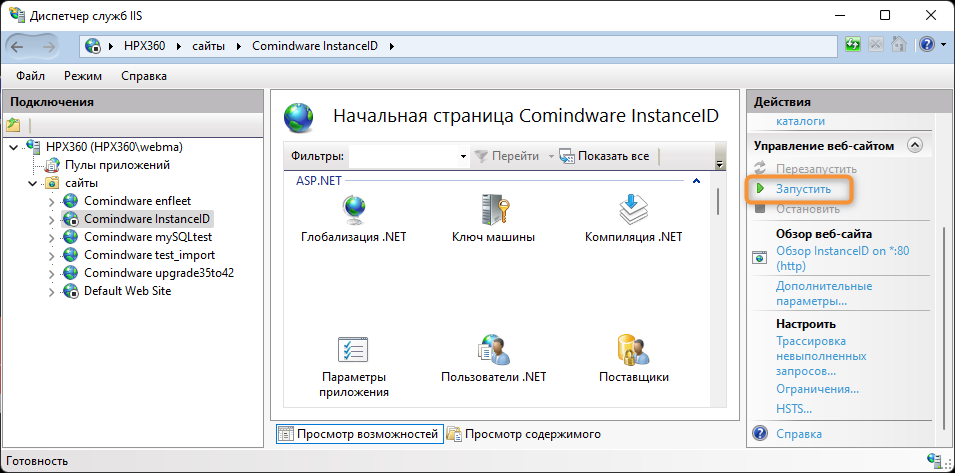Open the Компиляция .NET feature icon

click(x=633, y=209)
